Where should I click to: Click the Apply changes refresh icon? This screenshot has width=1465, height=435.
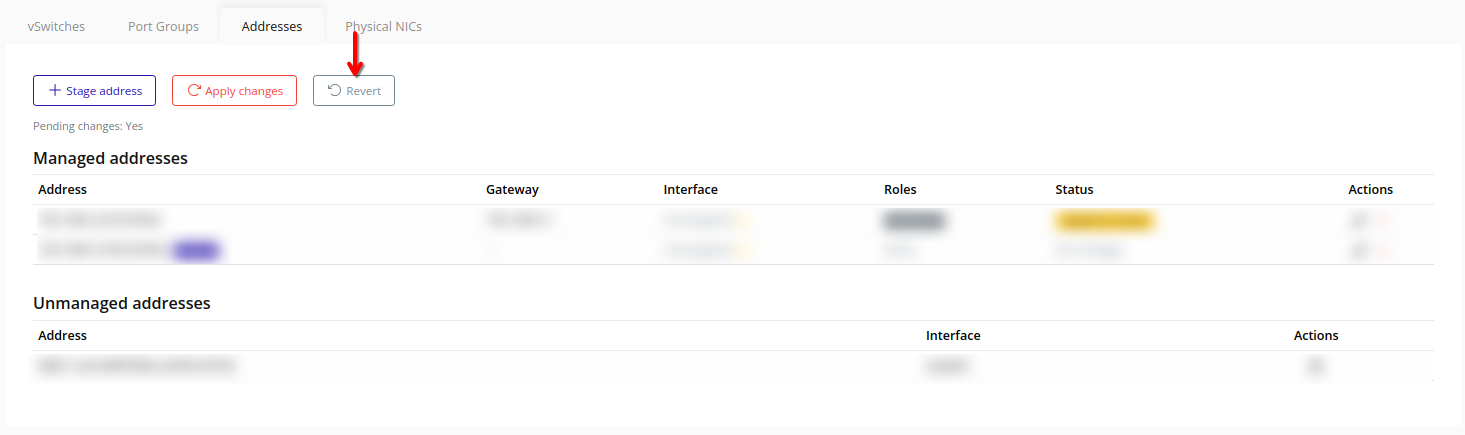(x=194, y=91)
